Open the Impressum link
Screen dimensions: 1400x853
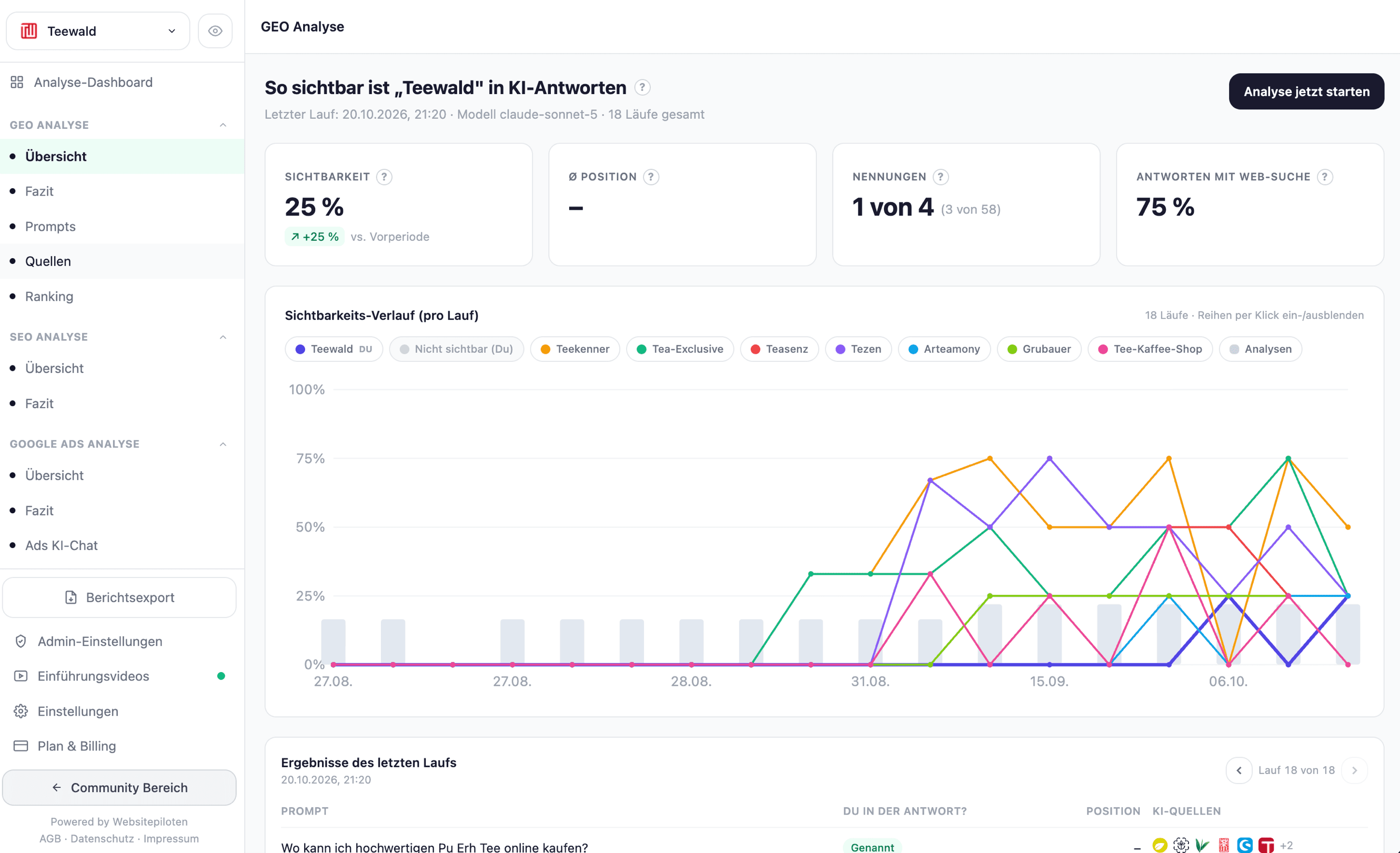(x=171, y=839)
